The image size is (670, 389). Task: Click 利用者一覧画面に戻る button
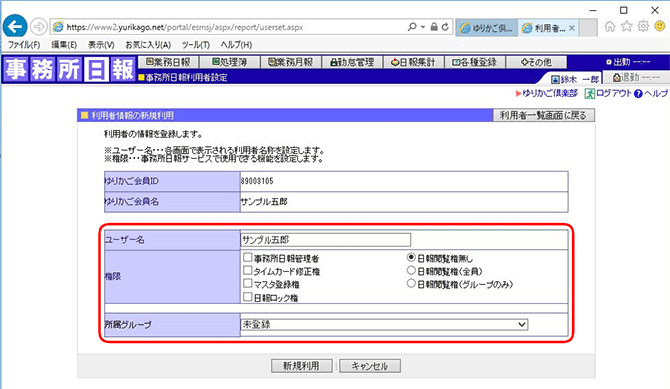point(544,115)
